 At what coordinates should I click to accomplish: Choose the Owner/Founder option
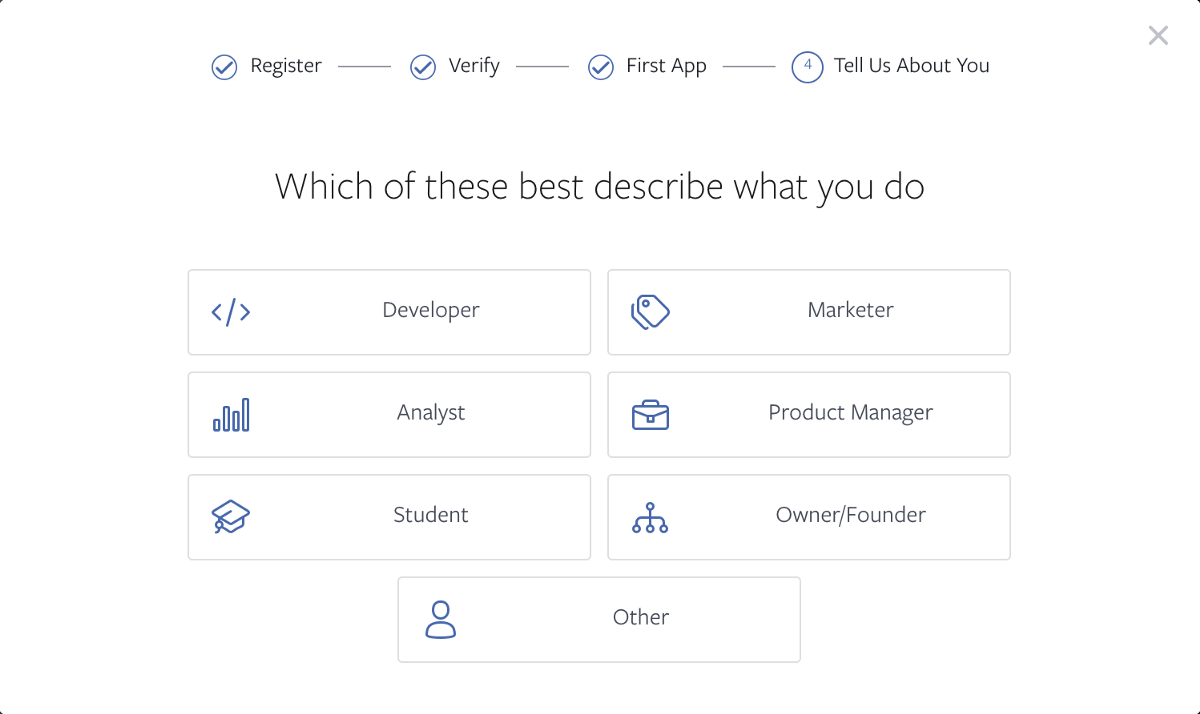(x=850, y=516)
